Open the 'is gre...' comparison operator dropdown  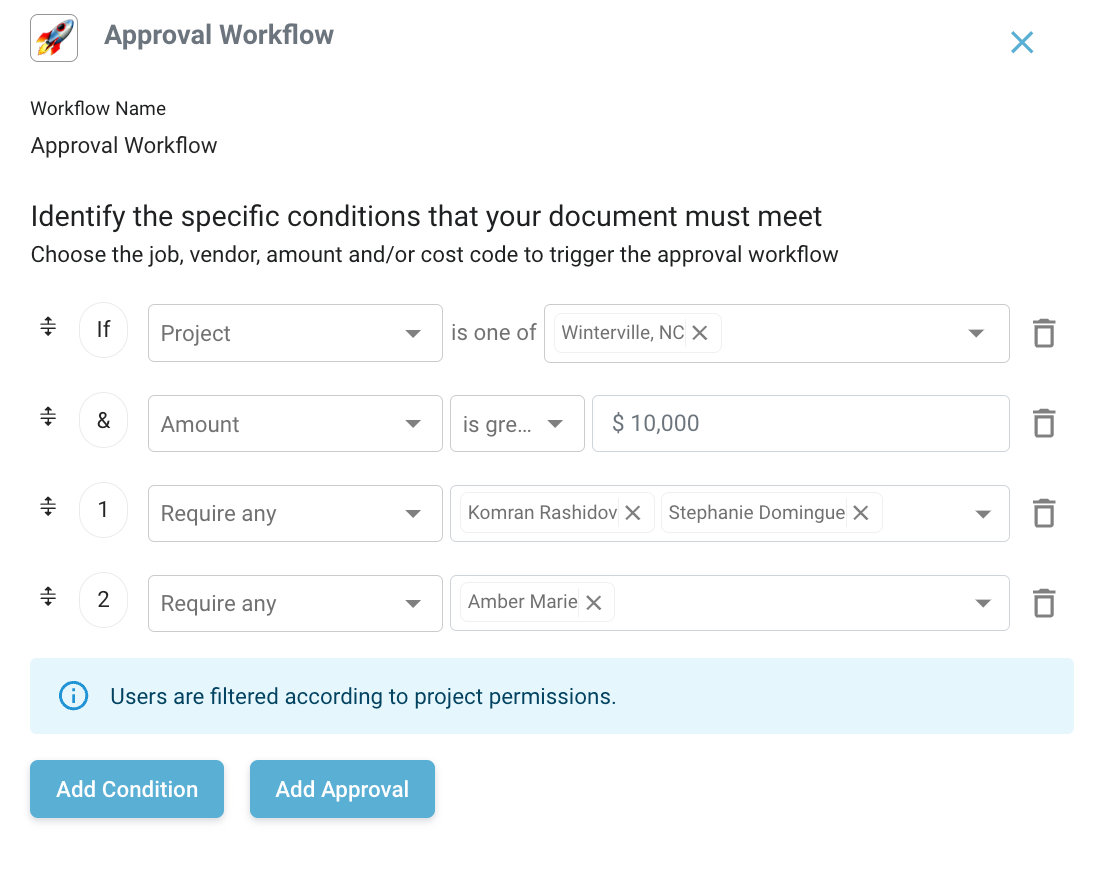(517, 423)
